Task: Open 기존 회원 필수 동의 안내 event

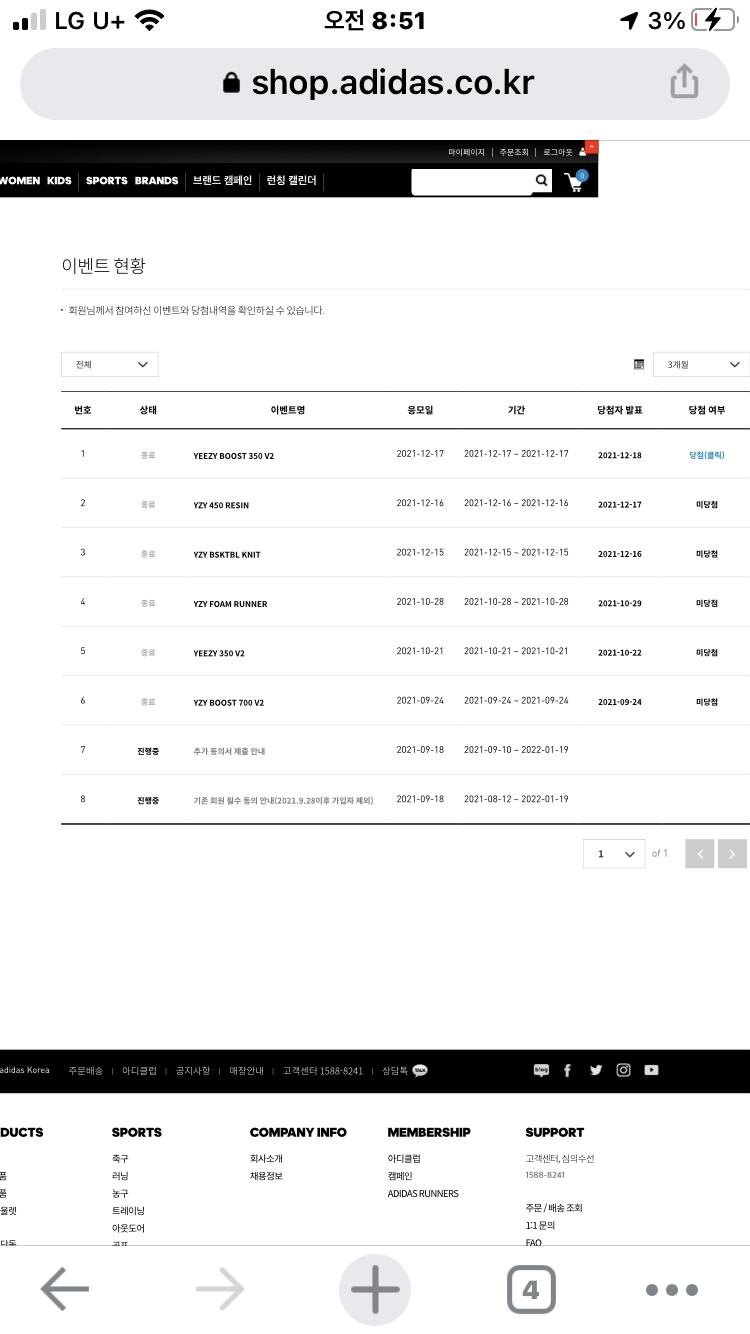Action: point(283,800)
